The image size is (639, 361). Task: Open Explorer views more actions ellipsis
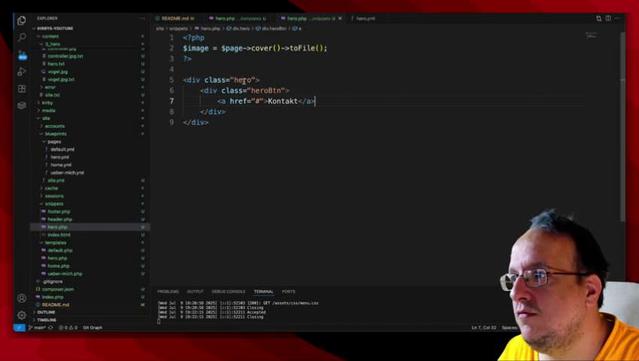(142, 18)
